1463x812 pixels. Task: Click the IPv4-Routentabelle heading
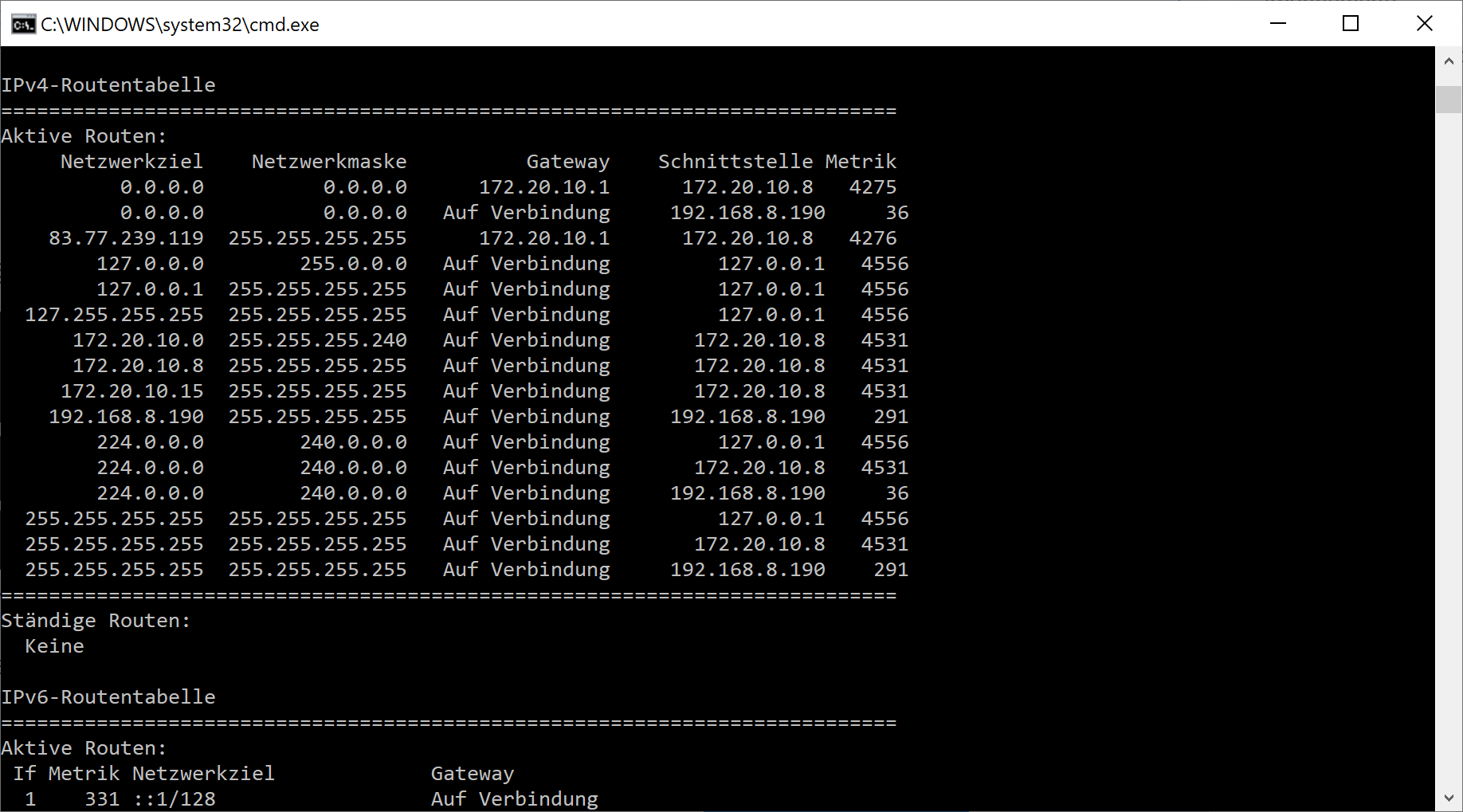tap(108, 85)
